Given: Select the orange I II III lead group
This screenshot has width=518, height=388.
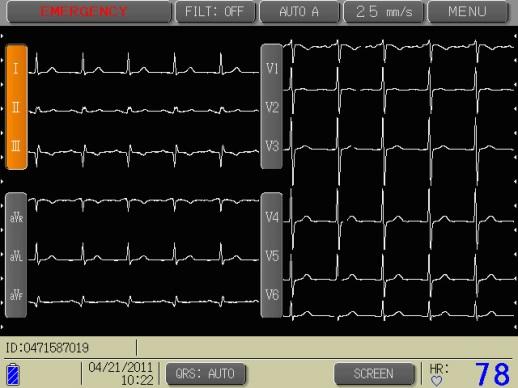Looking at the screenshot, I should point(16,107).
